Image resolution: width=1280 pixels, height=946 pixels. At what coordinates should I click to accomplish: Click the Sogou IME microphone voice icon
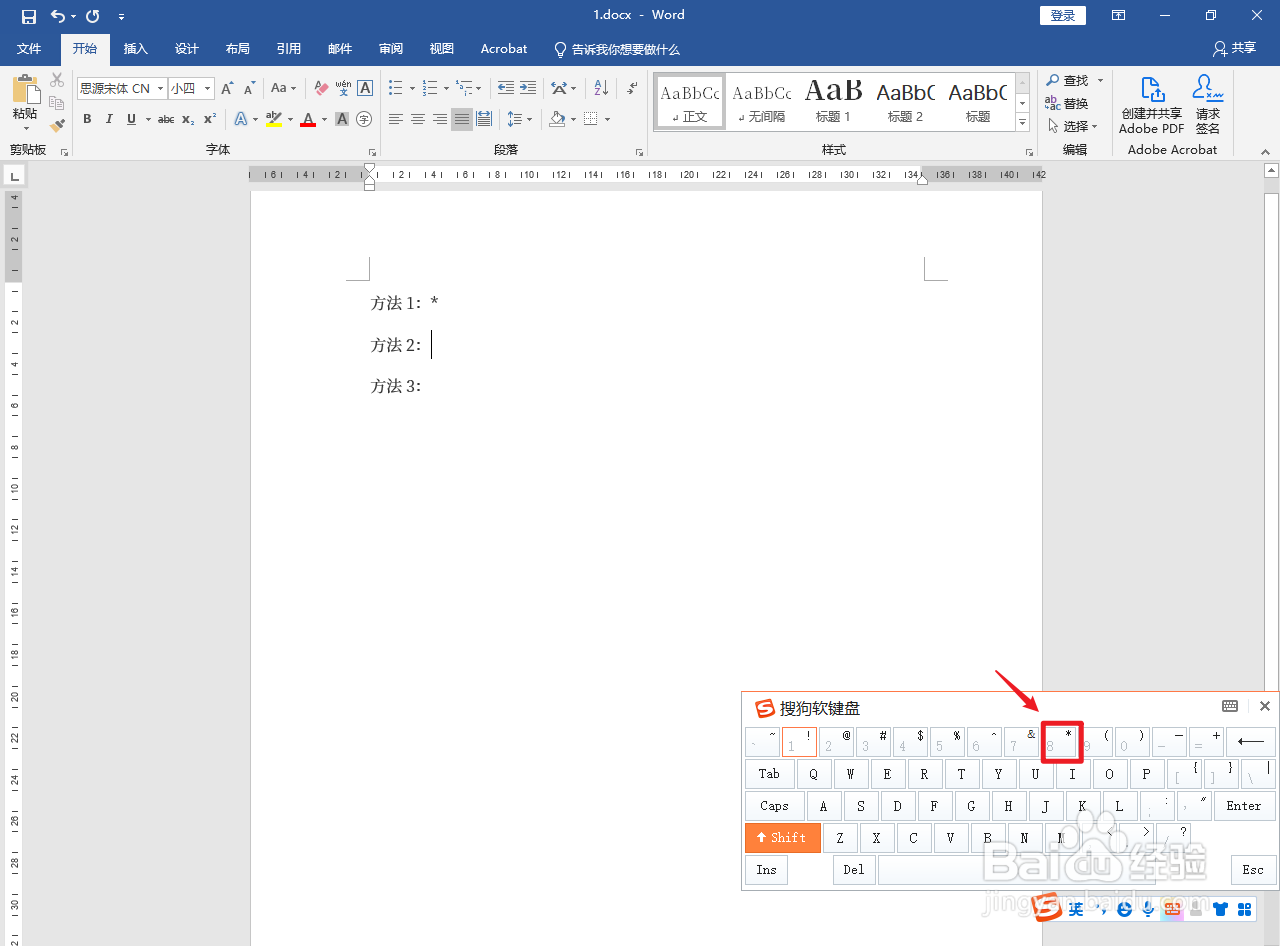click(1148, 909)
